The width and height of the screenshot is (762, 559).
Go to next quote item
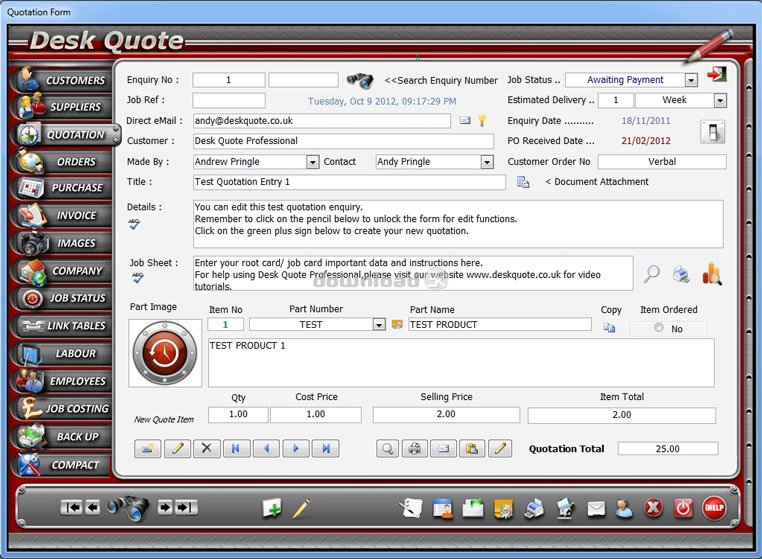[295, 449]
